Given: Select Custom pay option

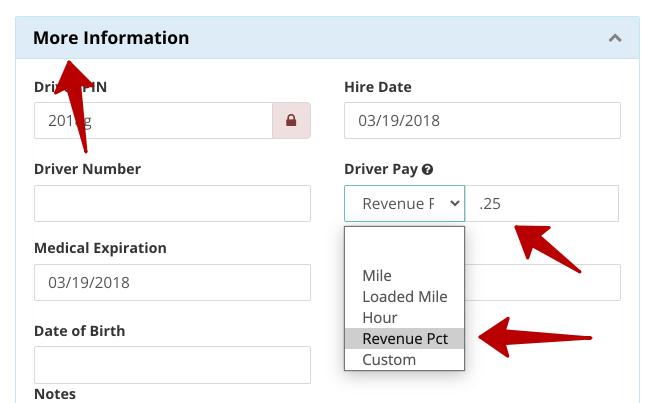Looking at the screenshot, I should (x=404, y=360).
